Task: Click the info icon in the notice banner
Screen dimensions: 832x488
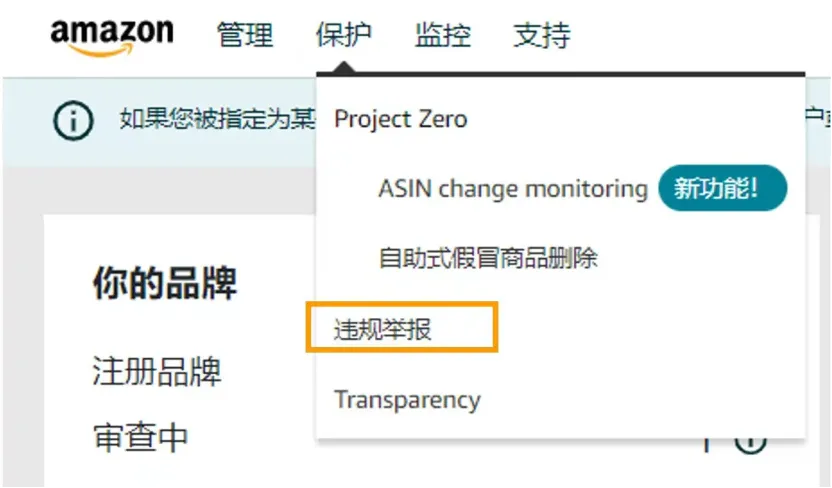Action: click(x=73, y=122)
